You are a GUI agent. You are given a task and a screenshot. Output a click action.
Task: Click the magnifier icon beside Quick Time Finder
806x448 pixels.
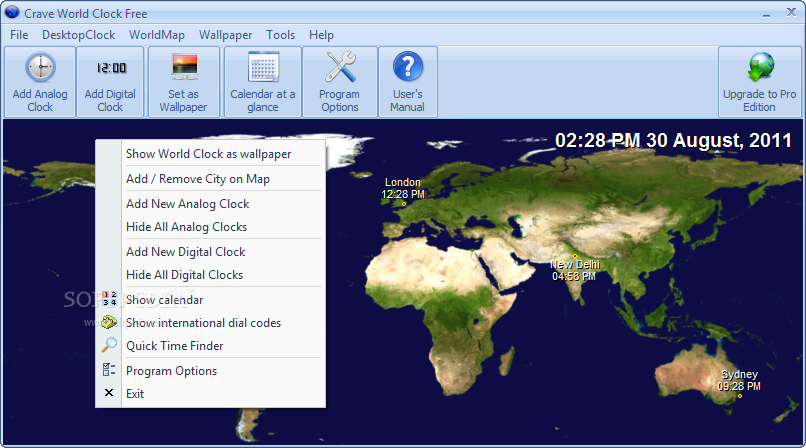pos(109,345)
